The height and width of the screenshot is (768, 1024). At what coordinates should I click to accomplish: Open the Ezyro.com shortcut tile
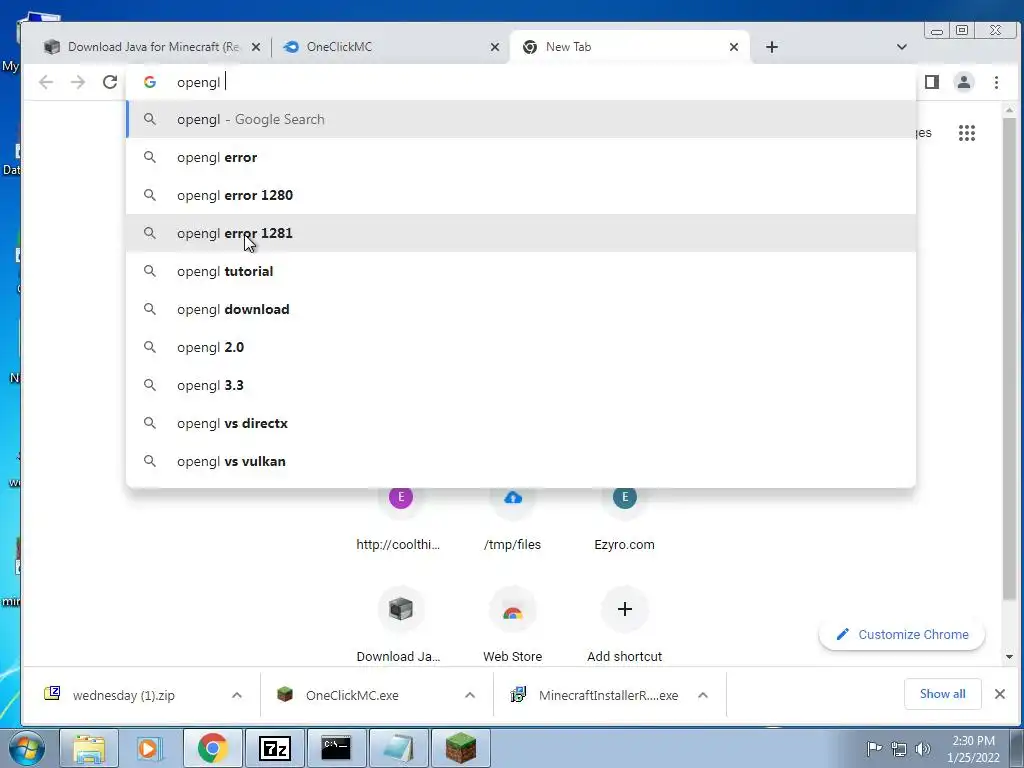624,519
